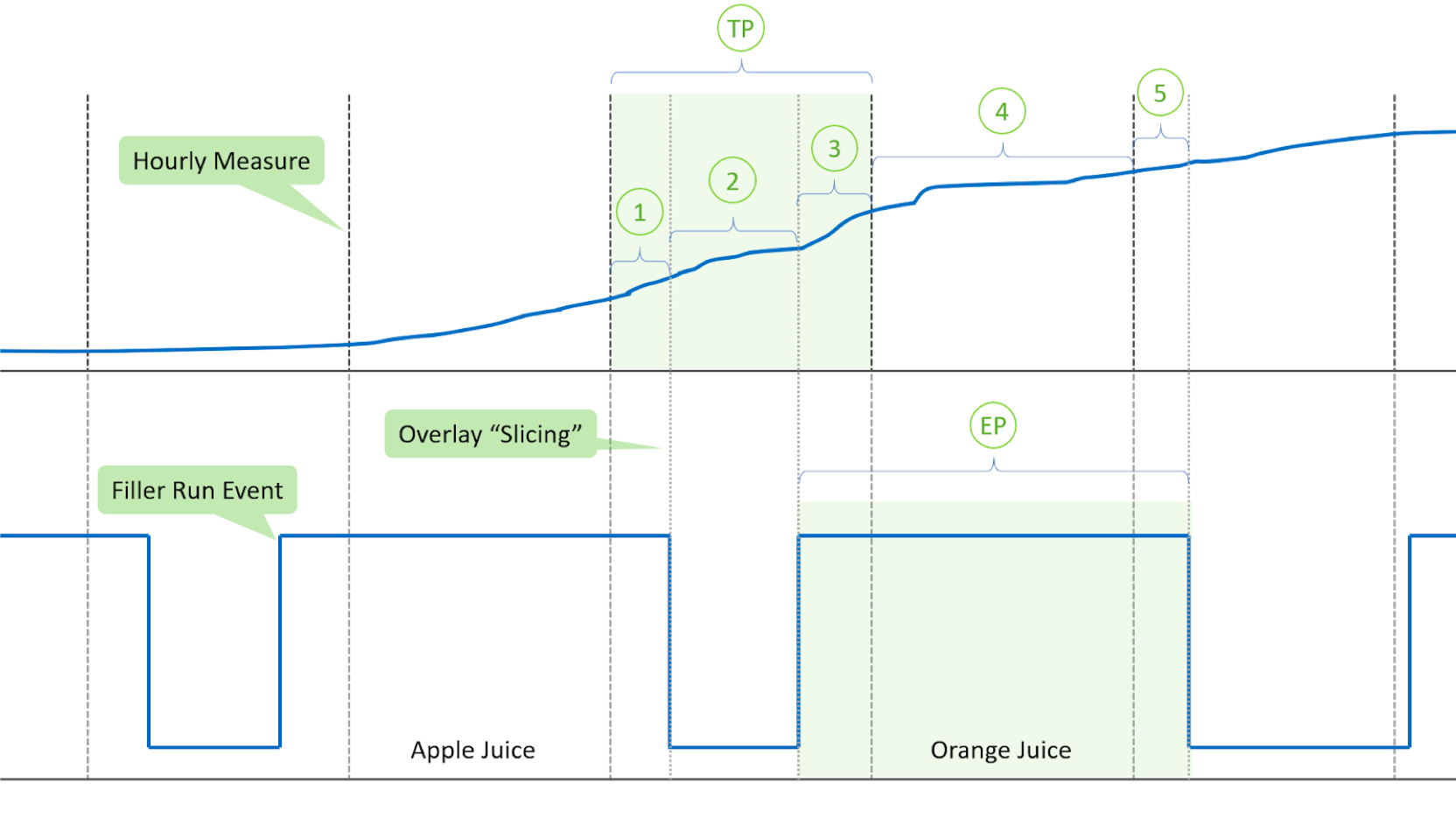This screenshot has width=1456, height=818.
Task: Click the curly bracket under TP
Action: pos(741,72)
